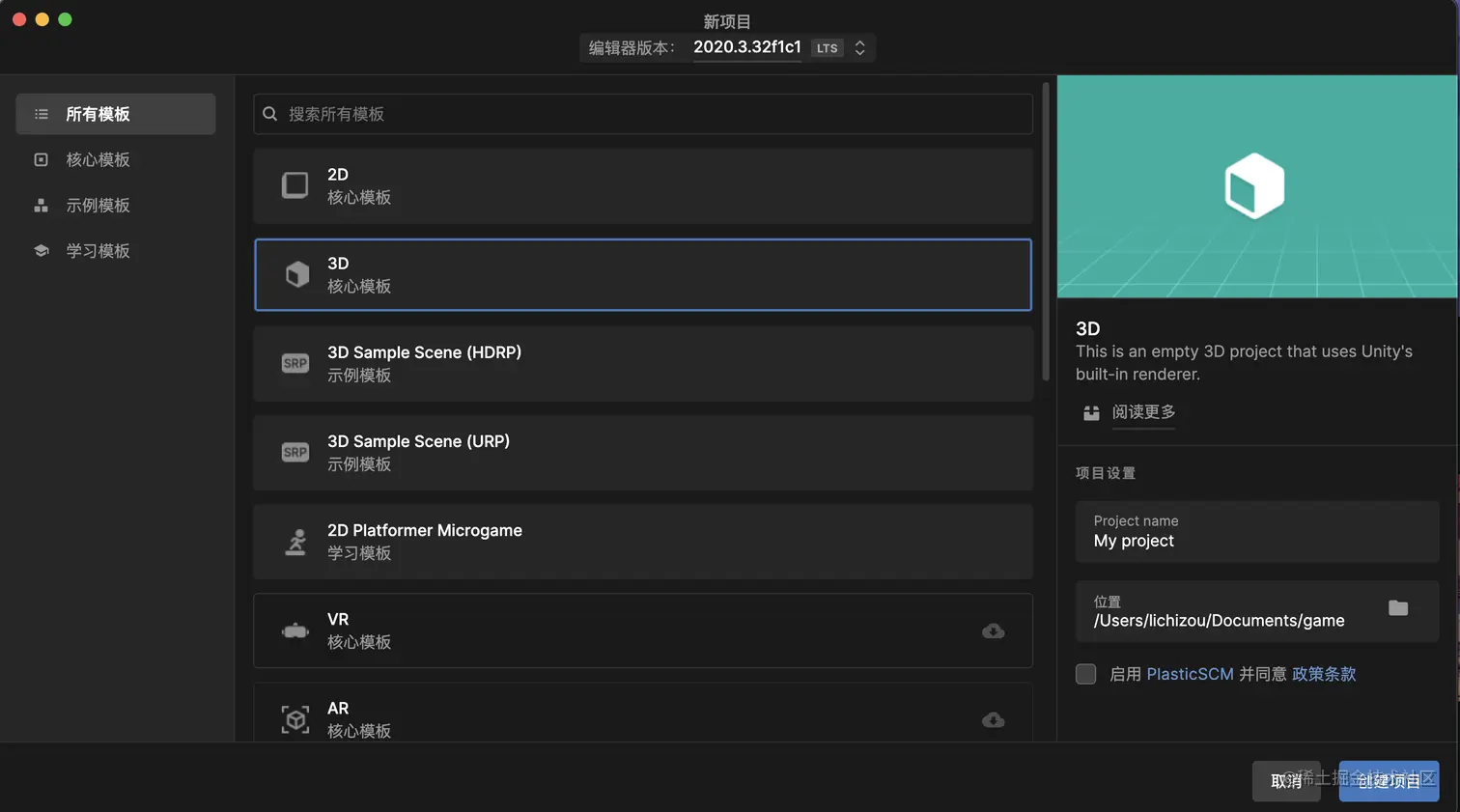Click the 3D template preview image
Screen dimensions: 1460x812
click(x=1257, y=186)
